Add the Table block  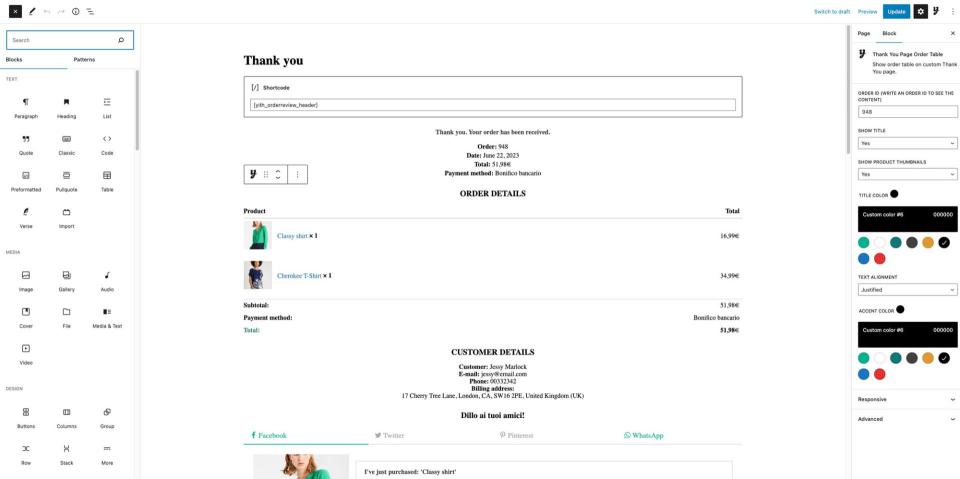[x=107, y=181]
